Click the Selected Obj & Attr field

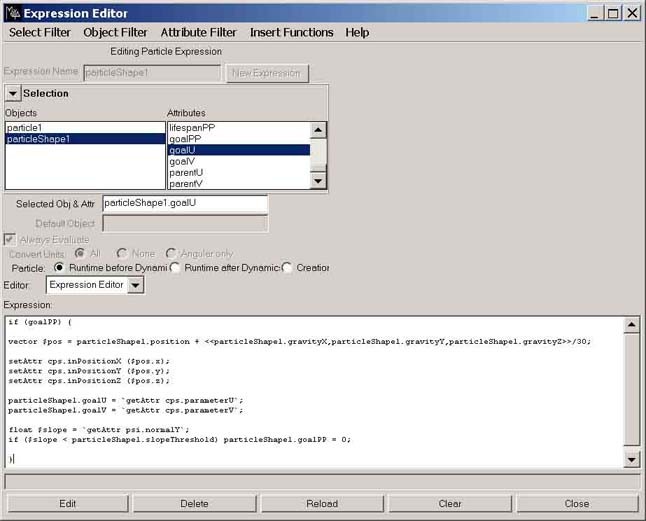pos(185,204)
